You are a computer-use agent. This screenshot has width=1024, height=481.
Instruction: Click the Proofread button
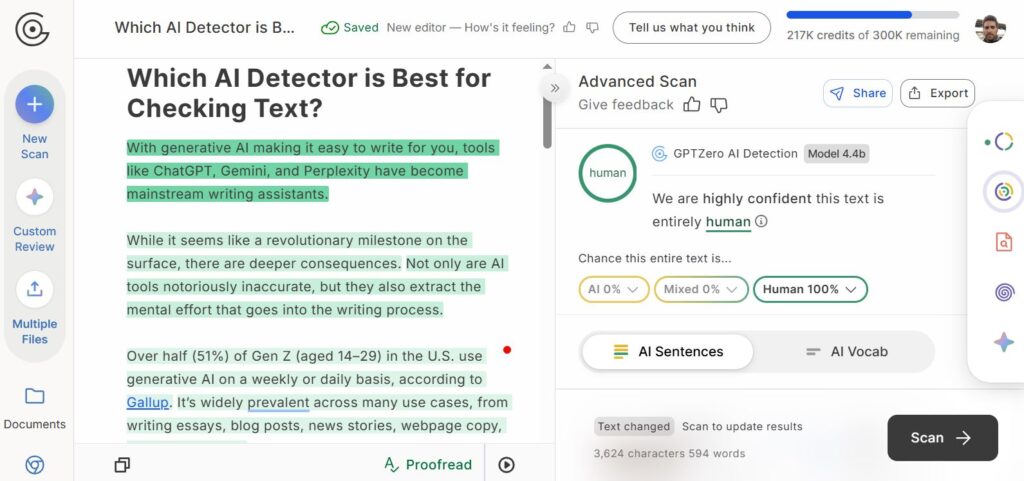click(428, 465)
